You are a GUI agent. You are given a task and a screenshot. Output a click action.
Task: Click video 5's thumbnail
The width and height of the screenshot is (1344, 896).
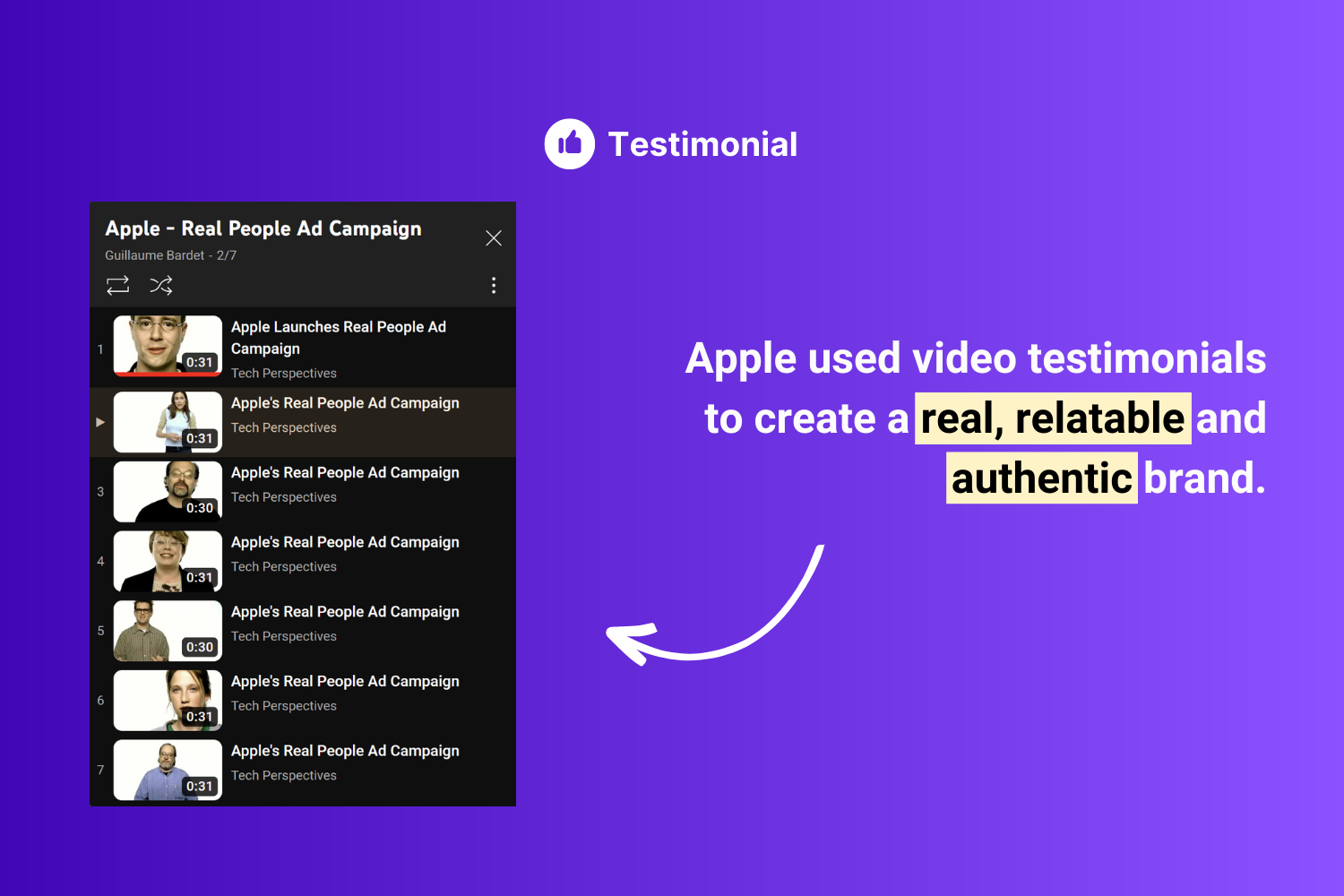[168, 630]
